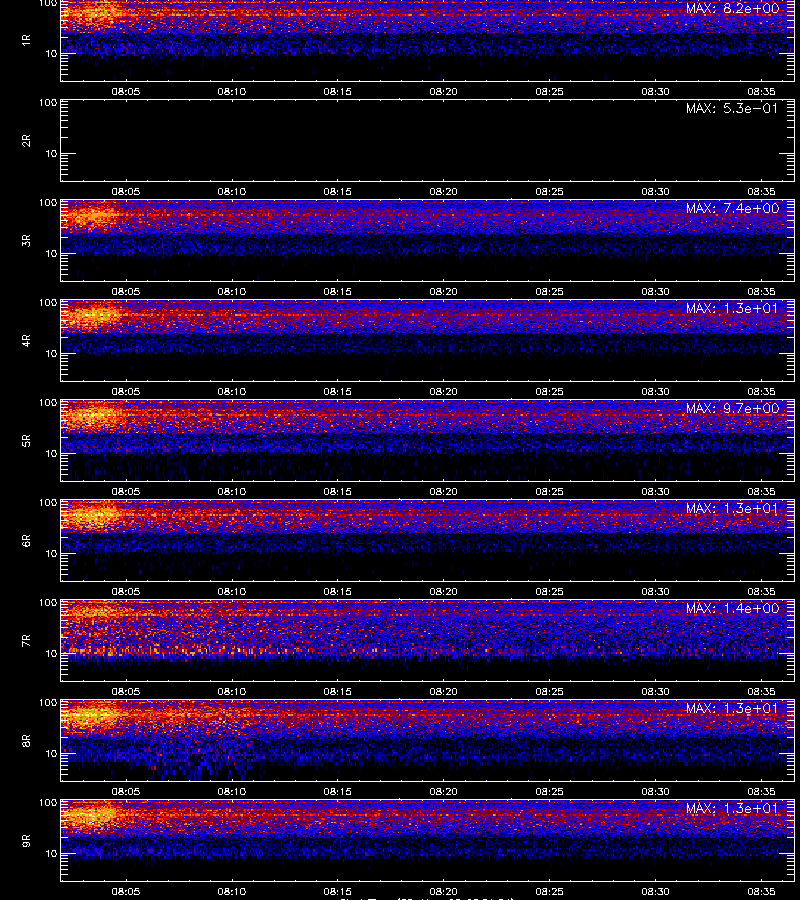800x900 pixels.
Task: Click the 6R panel axis label
Action: coord(26,540)
